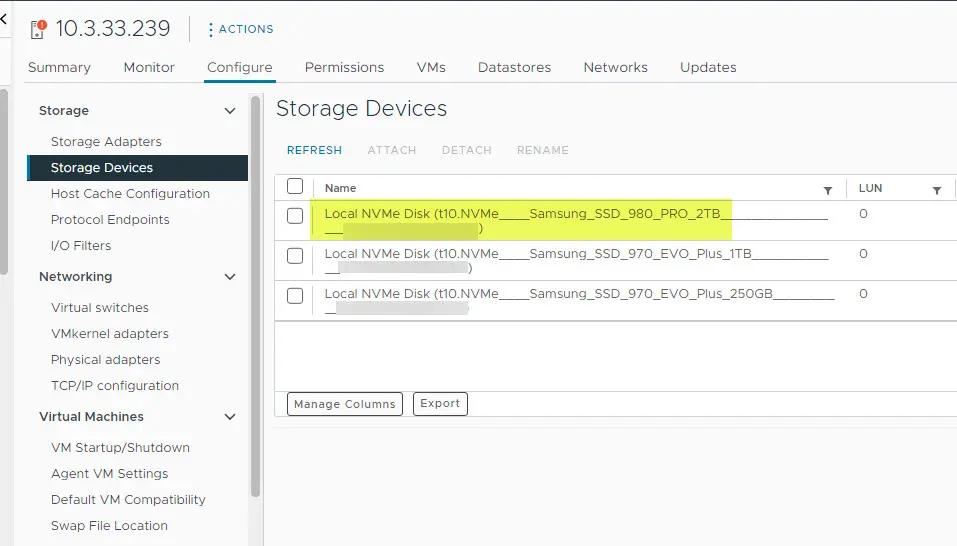Click the LUN column filter icon
This screenshot has height=546, width=957.
click(937, 190)
